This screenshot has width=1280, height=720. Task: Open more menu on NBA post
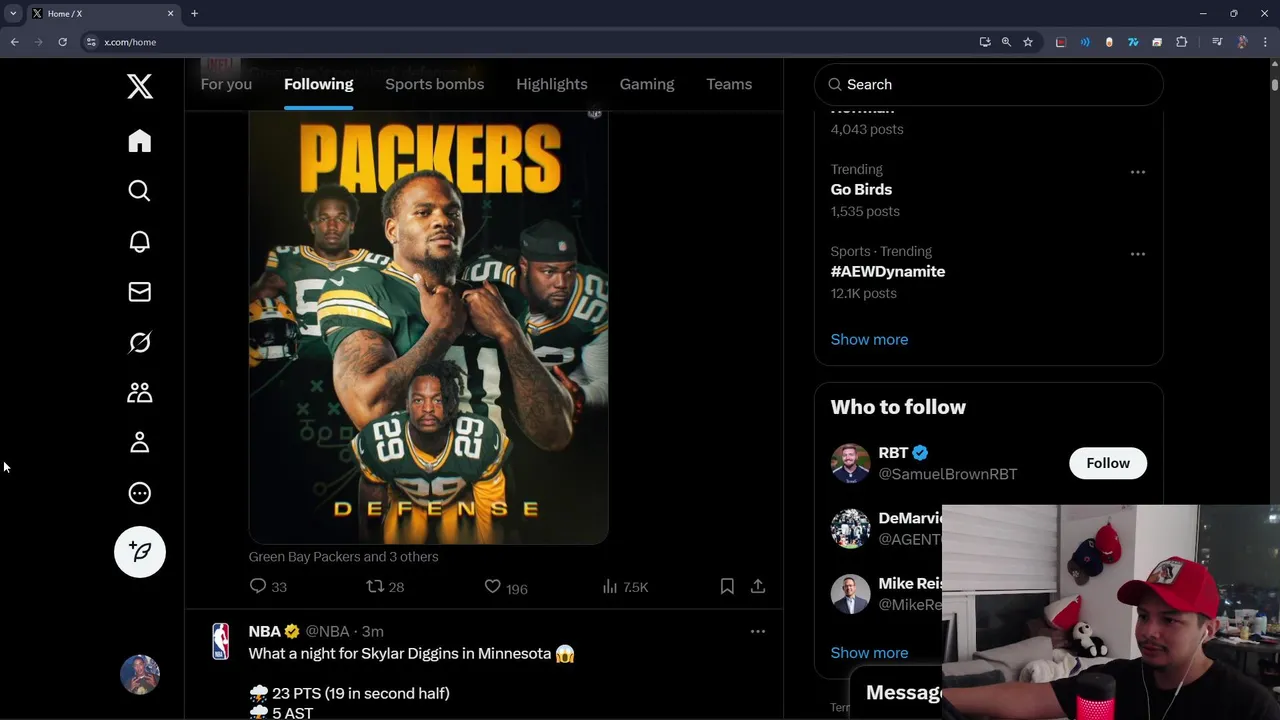[758, 631]
